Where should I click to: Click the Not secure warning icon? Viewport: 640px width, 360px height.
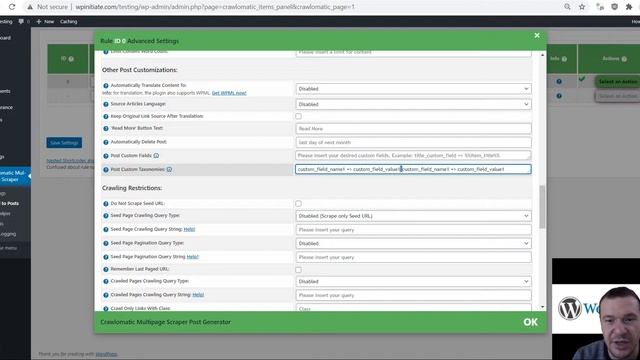click(30, 7)
